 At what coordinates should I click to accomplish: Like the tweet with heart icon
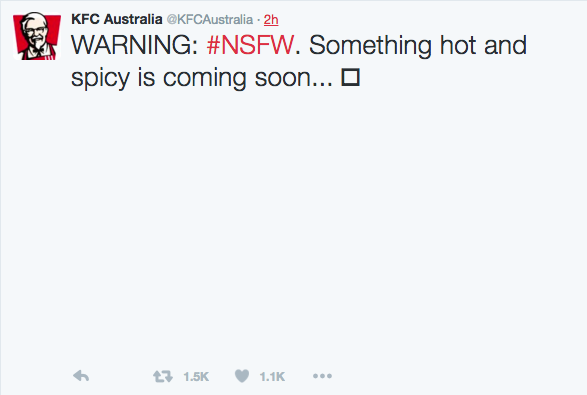[242, 376]
